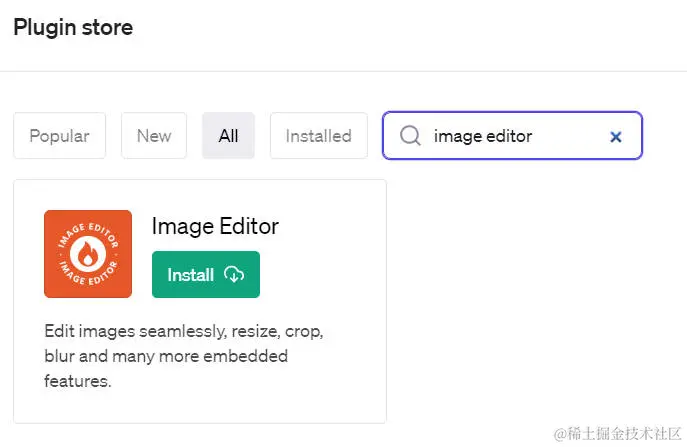Open the Popular plugins tab

pyautogui.click(x=59, y=135)
